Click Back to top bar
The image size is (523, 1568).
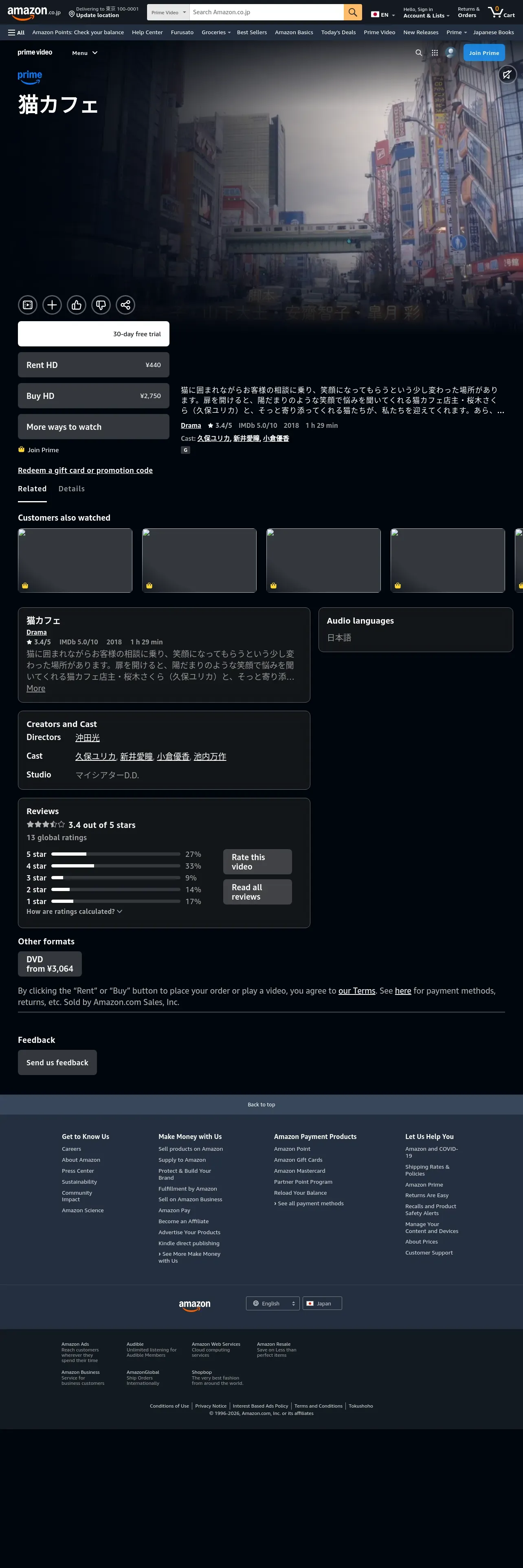(261, 1105)
